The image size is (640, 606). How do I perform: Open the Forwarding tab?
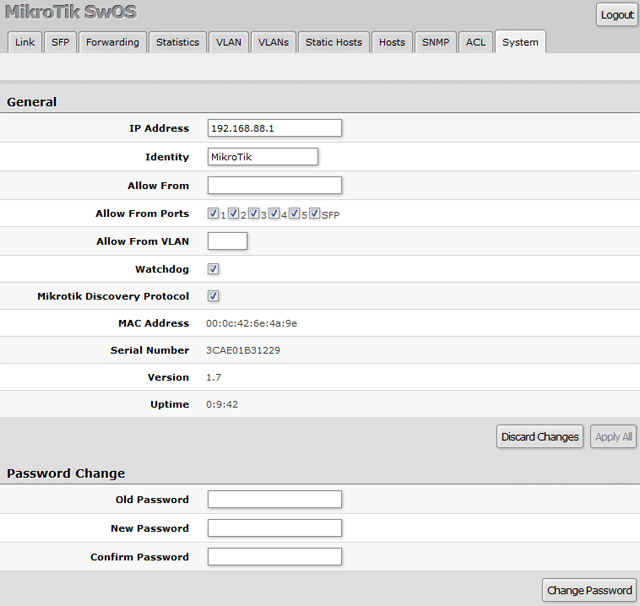pyautogui.click(x=112, y=42)
